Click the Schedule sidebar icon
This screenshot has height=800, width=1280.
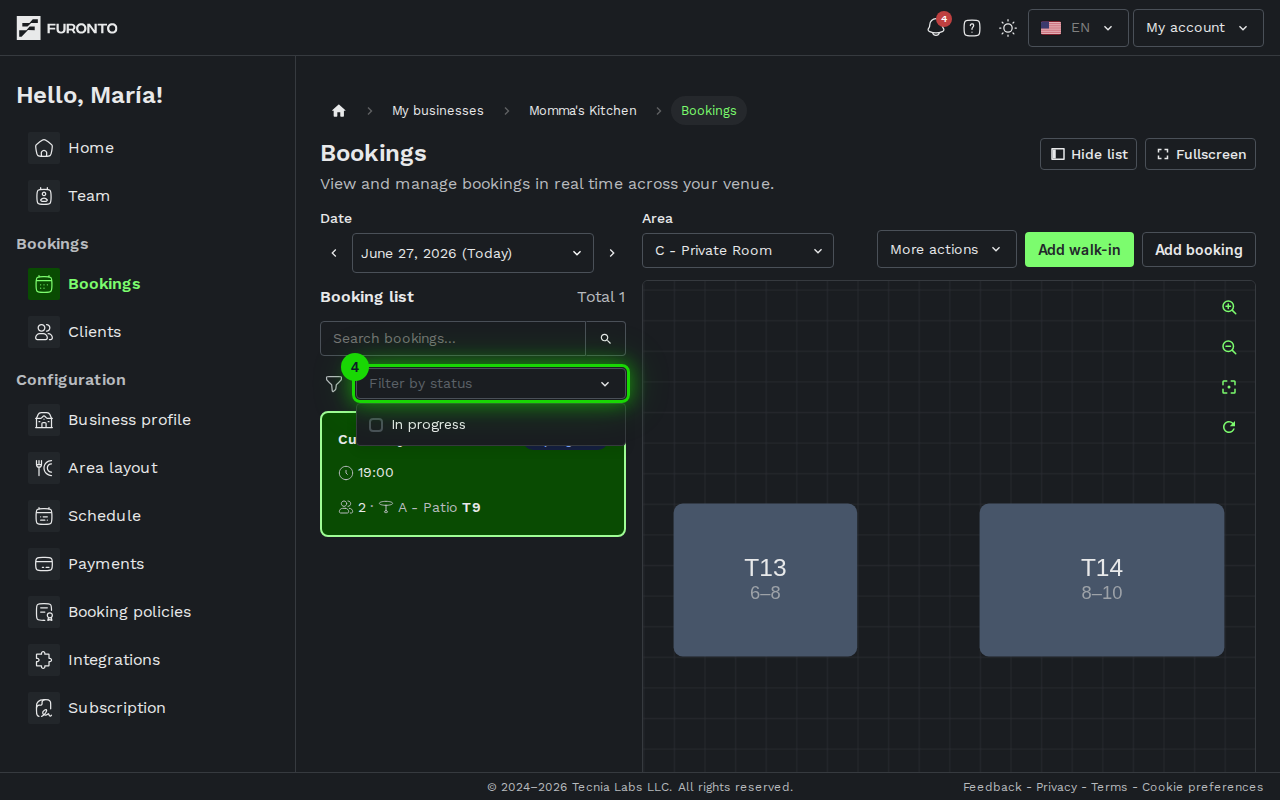point(44,516)
